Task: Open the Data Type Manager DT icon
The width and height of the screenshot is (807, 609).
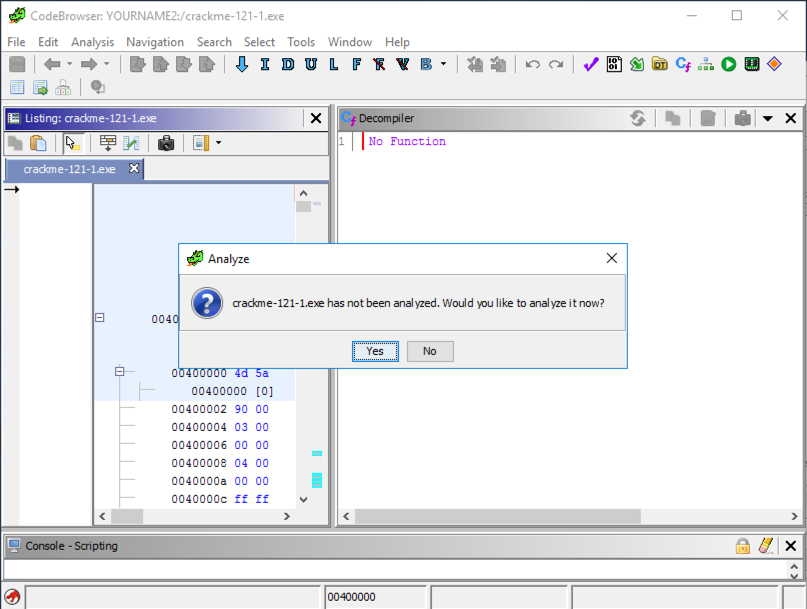Action: [x=660, y=64]
